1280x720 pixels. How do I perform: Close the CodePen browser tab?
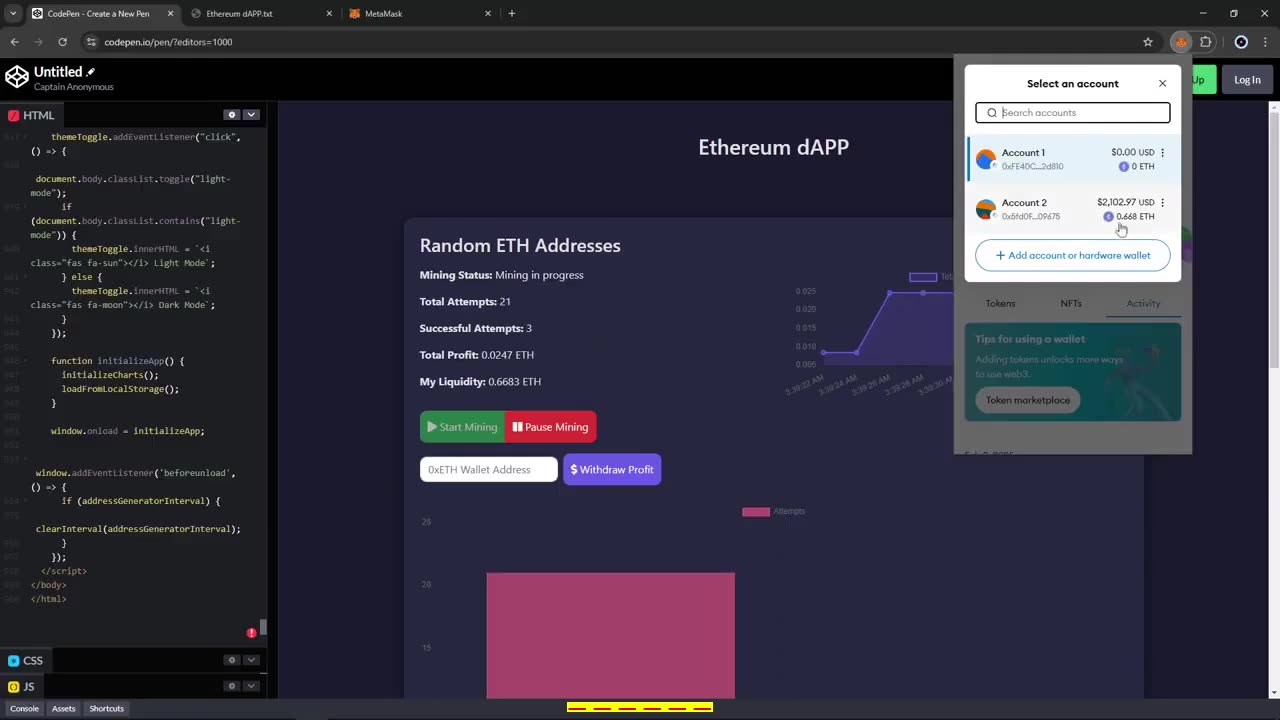pyautogui.click(x=170, y=14)
